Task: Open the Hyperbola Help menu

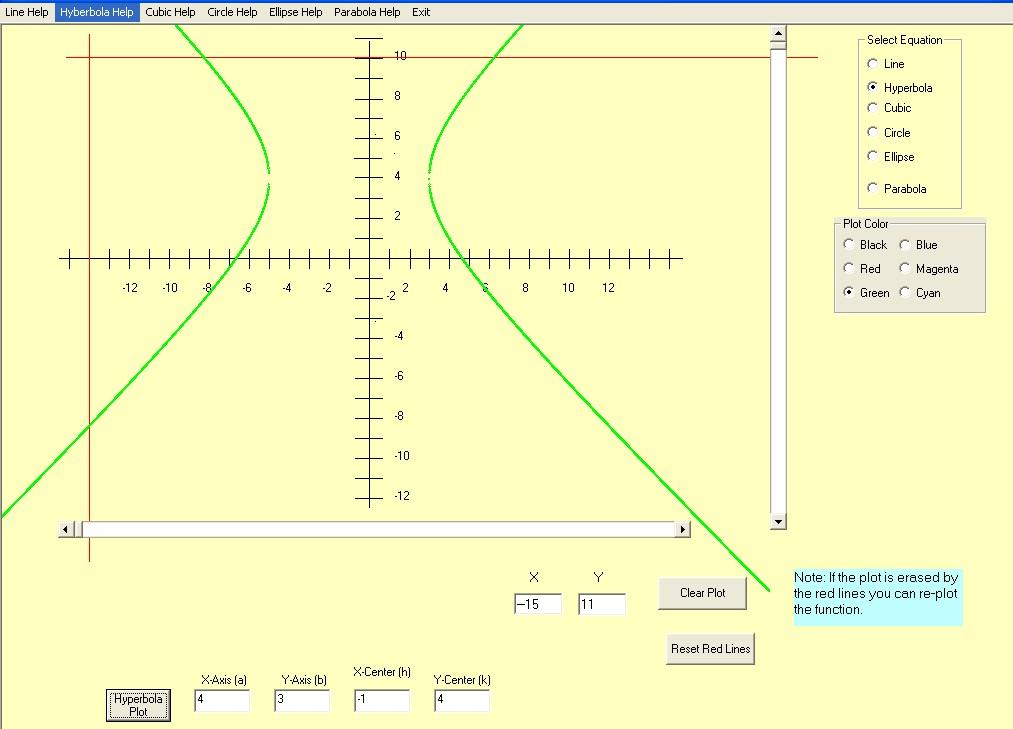Action: point(97,12)
